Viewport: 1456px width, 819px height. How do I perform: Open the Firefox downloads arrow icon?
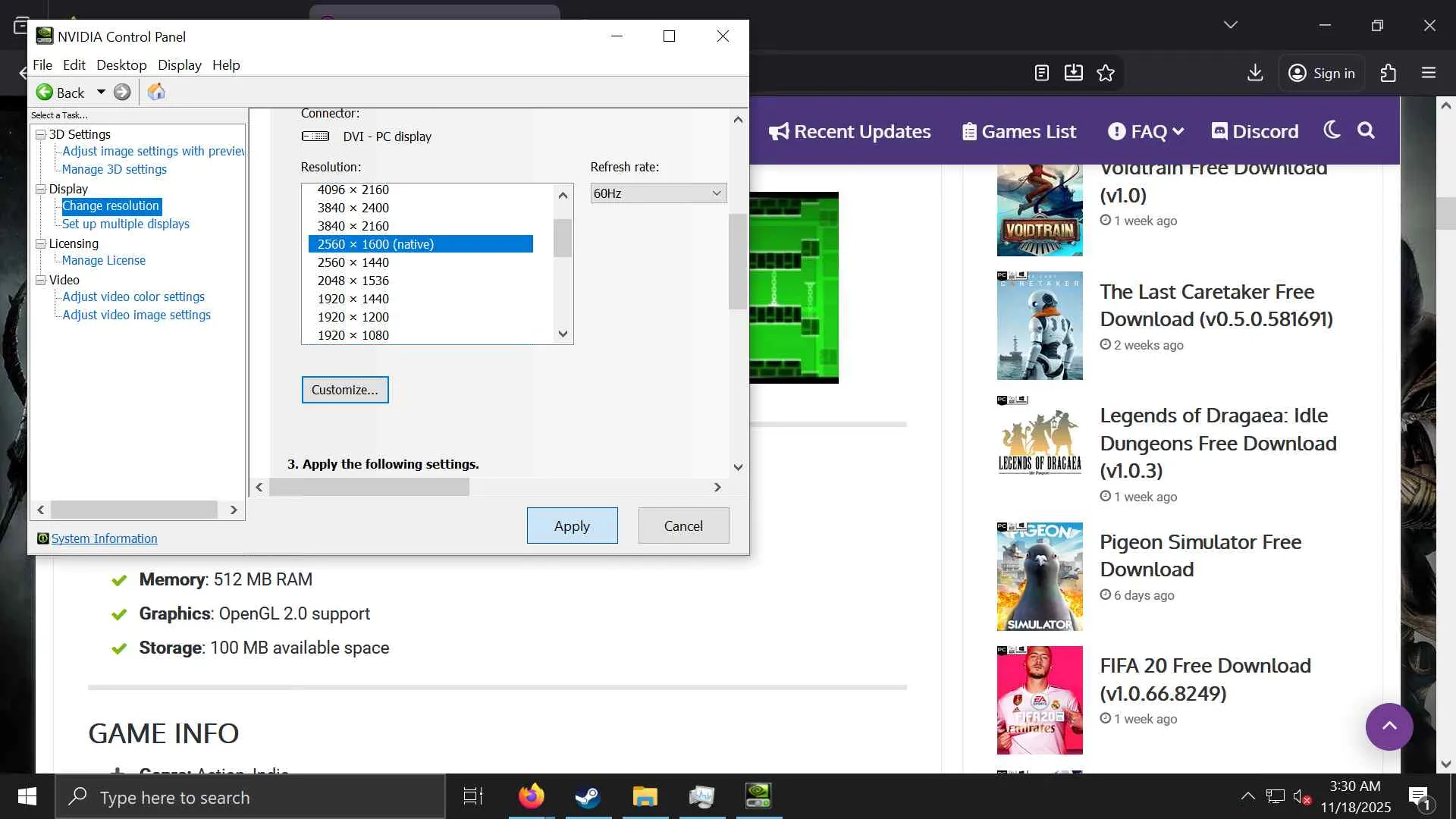1255,73
